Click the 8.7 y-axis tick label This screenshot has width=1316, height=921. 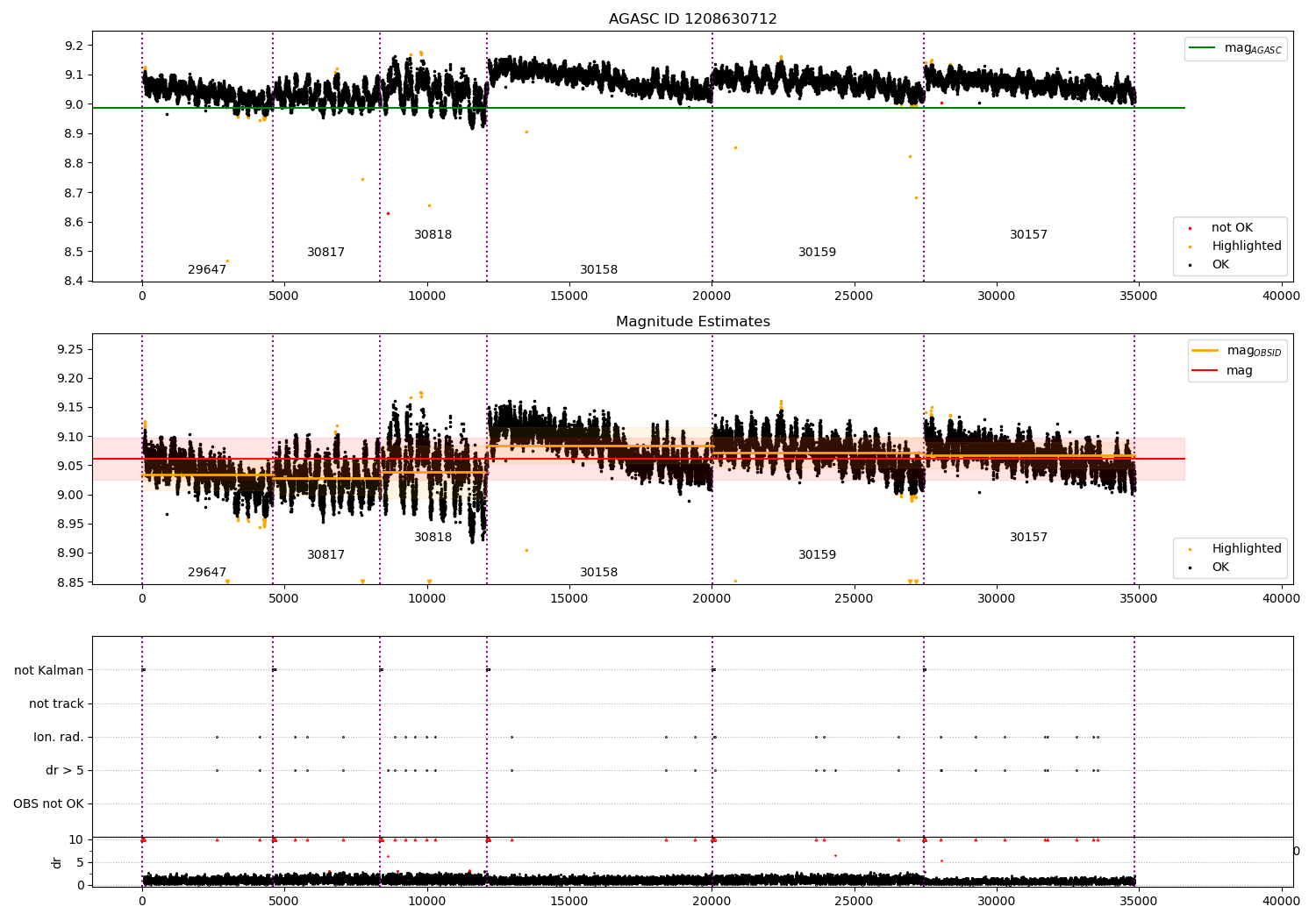click(x=74, y=193)
